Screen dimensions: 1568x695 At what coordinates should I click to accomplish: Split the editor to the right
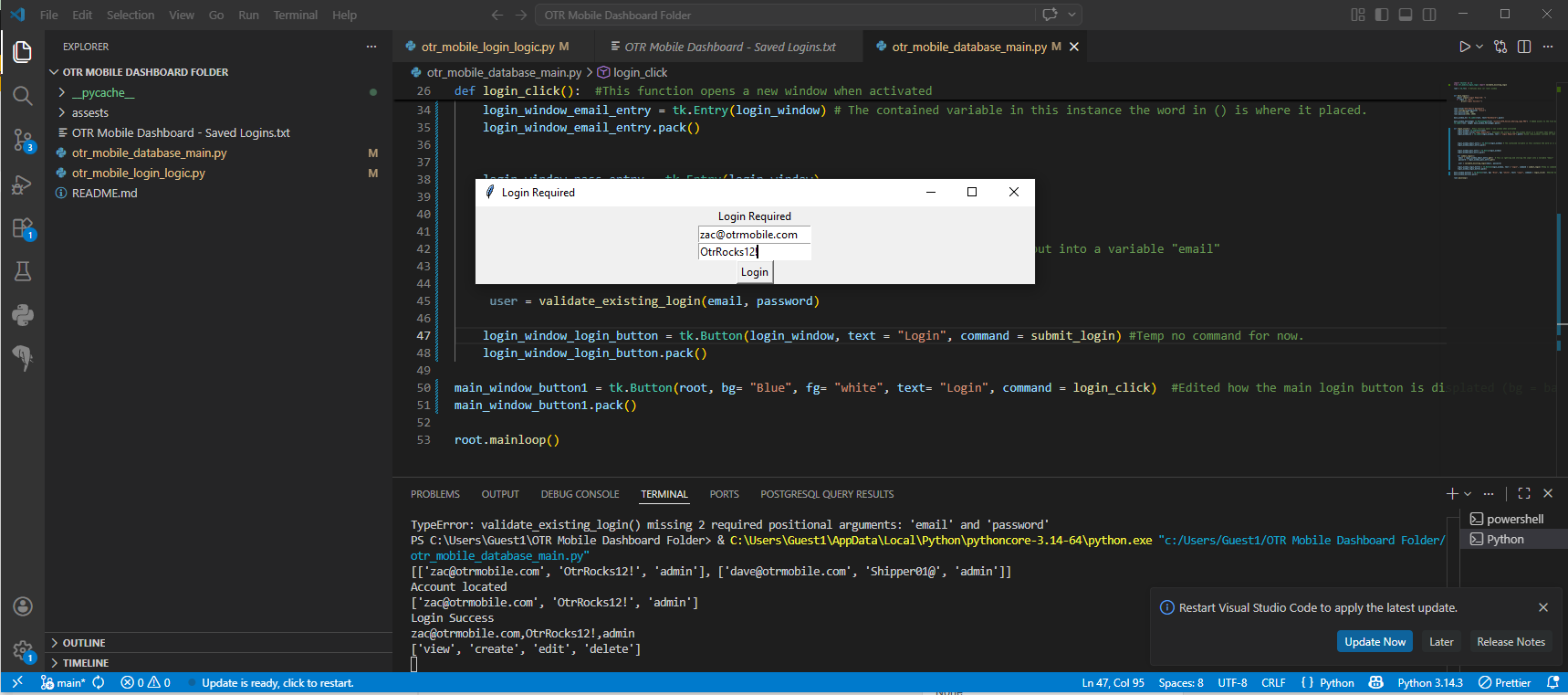click(x=1524, y=47)
